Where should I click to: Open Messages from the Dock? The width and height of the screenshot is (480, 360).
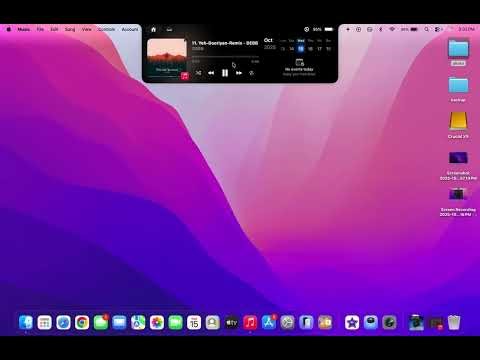tap(101, 322)
